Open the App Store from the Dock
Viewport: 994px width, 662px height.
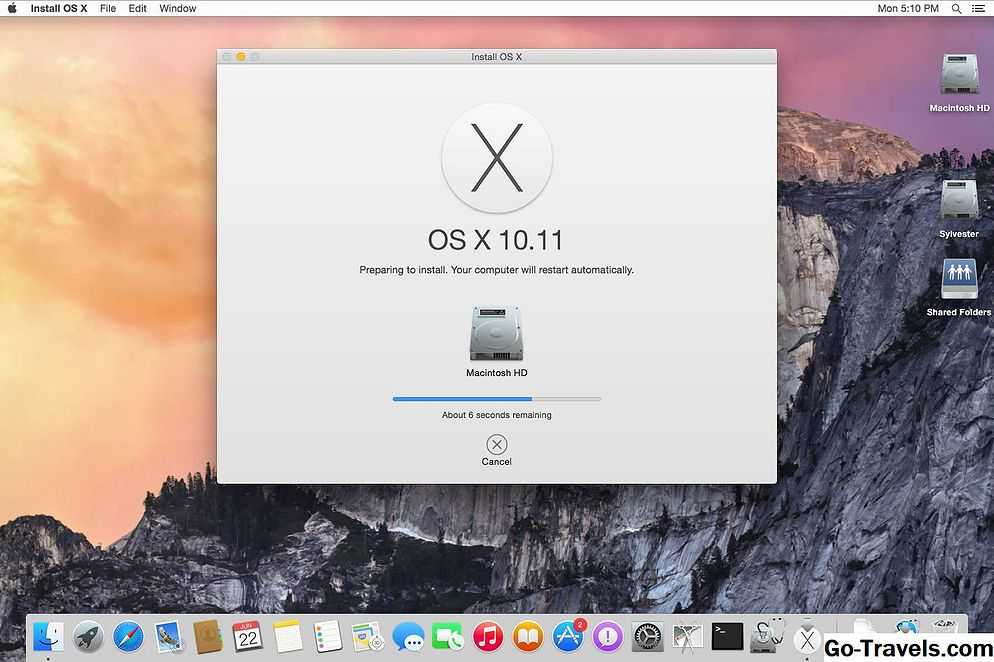click(x=568, y=636)
